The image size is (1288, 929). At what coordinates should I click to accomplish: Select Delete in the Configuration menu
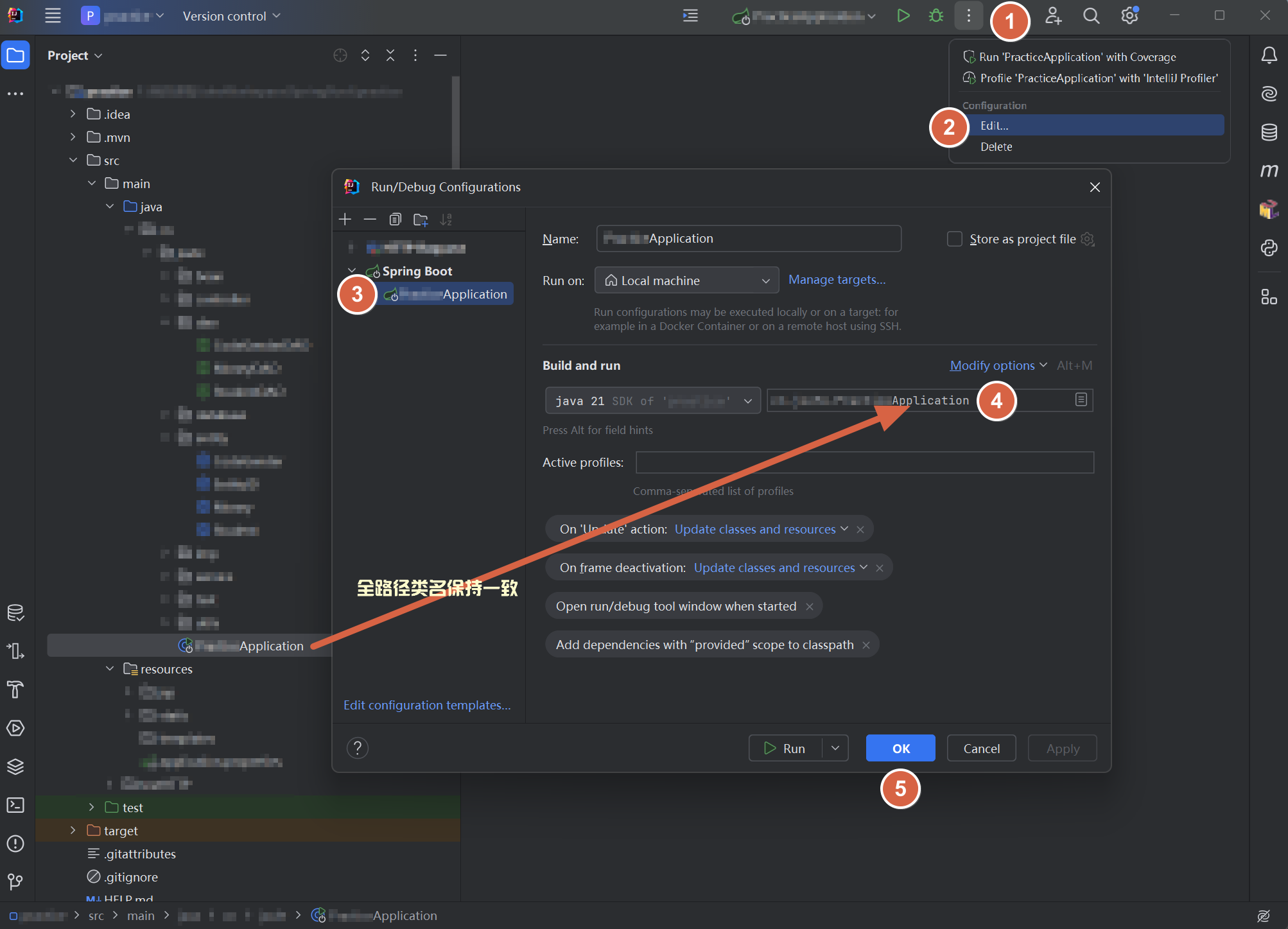(x=996, y=147)
